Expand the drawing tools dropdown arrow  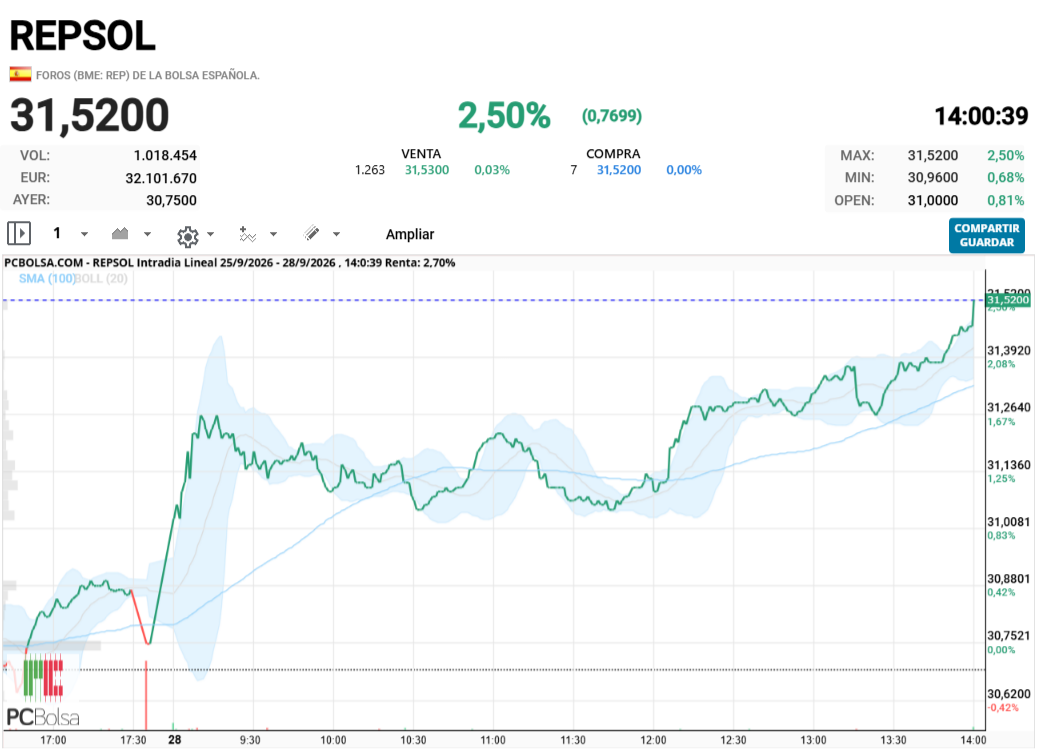pos(336,234)
